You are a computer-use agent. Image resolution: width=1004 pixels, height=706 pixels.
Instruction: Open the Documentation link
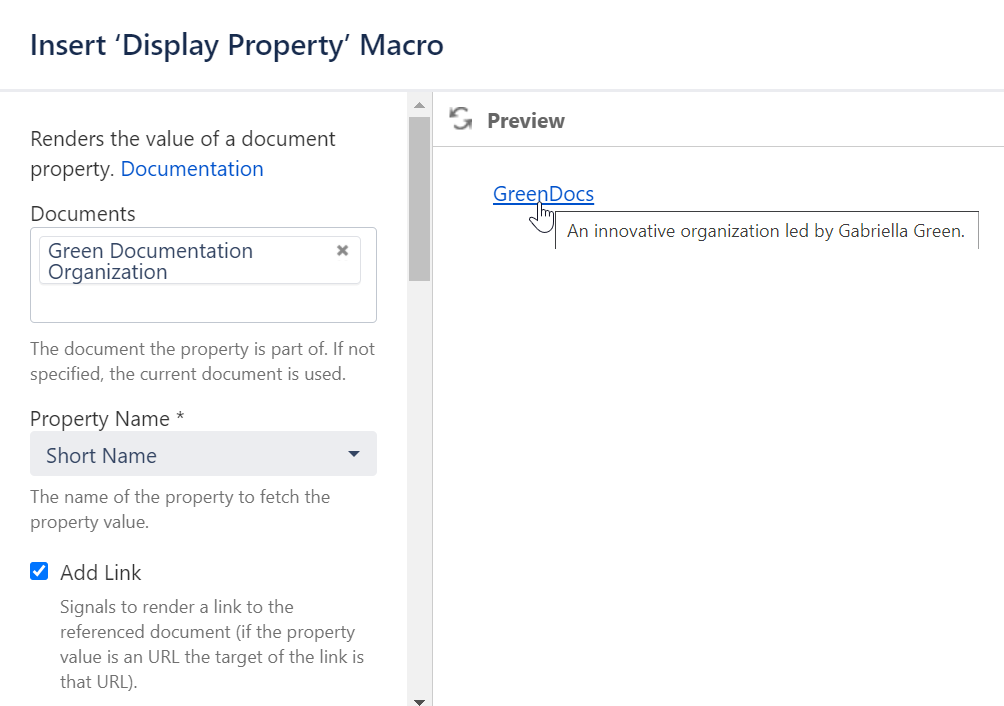point(192,169)
